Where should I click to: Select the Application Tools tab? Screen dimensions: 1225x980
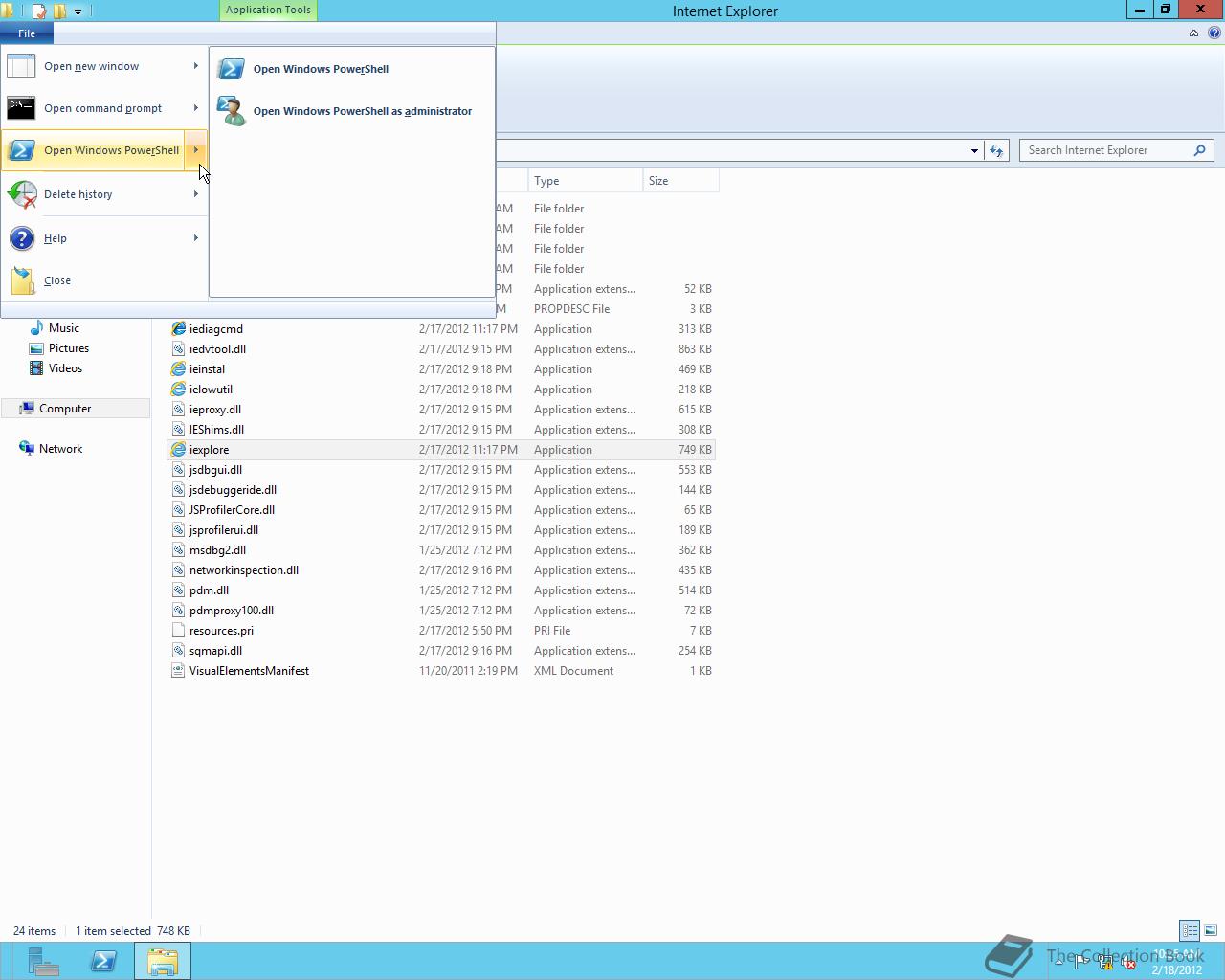point(268,10)
